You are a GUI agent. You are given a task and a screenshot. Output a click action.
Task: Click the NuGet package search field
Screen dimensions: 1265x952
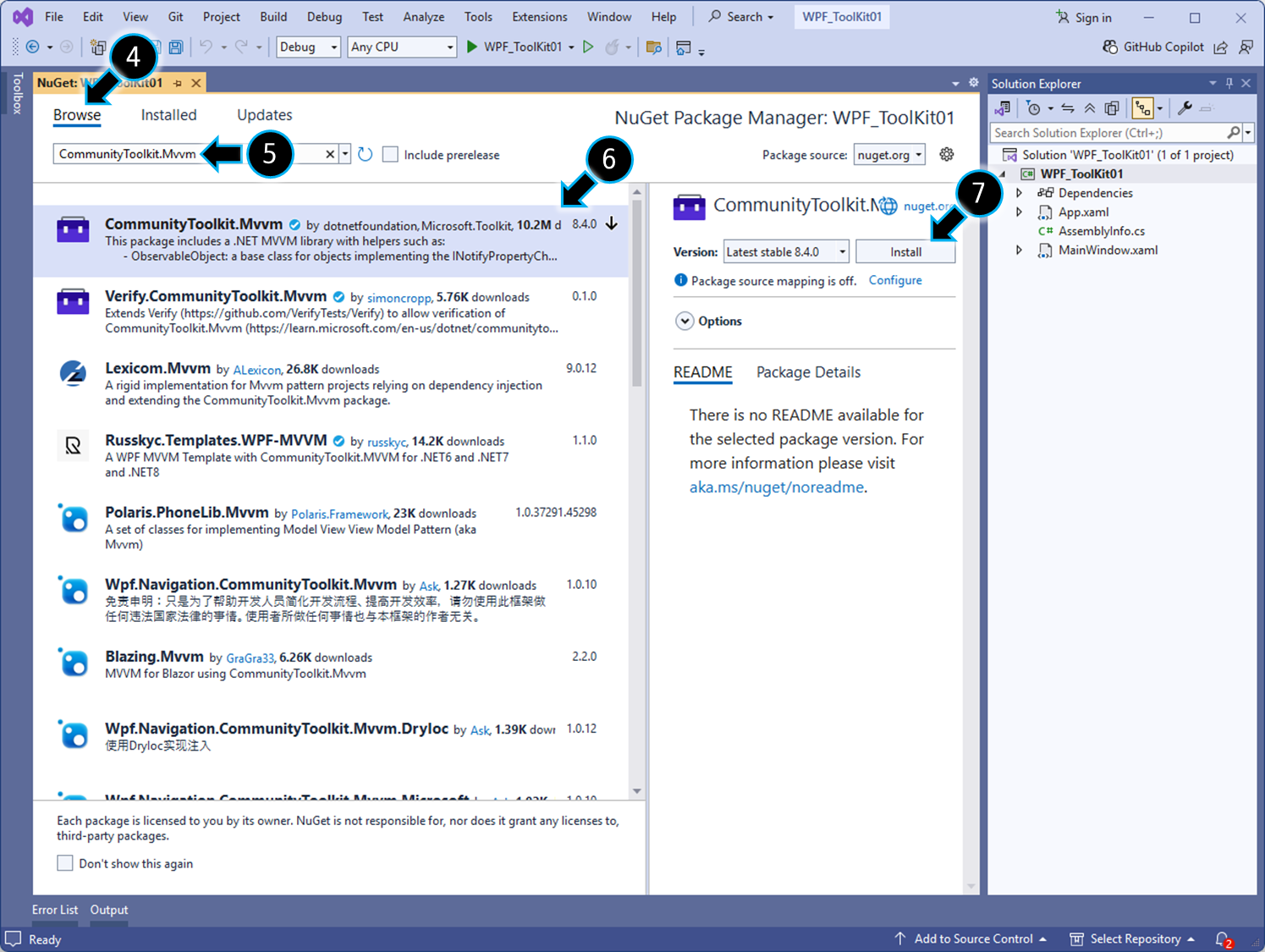188,154
